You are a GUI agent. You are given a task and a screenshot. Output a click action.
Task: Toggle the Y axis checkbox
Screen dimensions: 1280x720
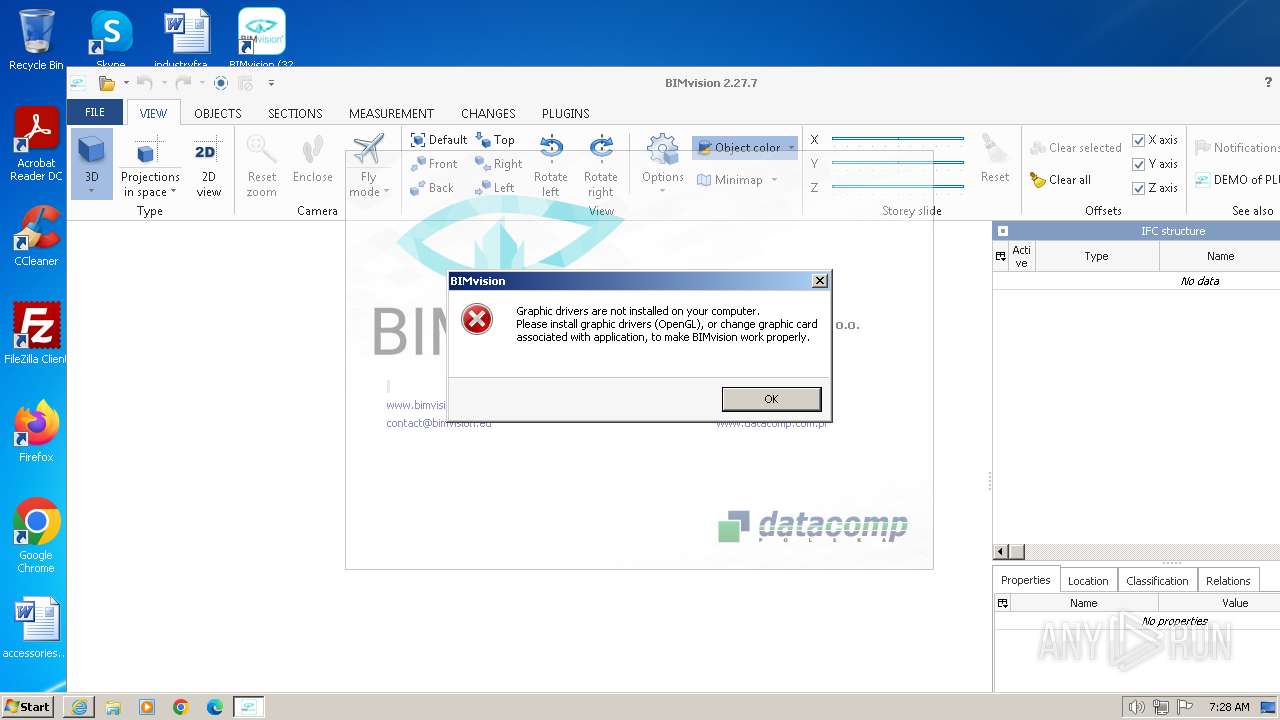click(1138, 164)
